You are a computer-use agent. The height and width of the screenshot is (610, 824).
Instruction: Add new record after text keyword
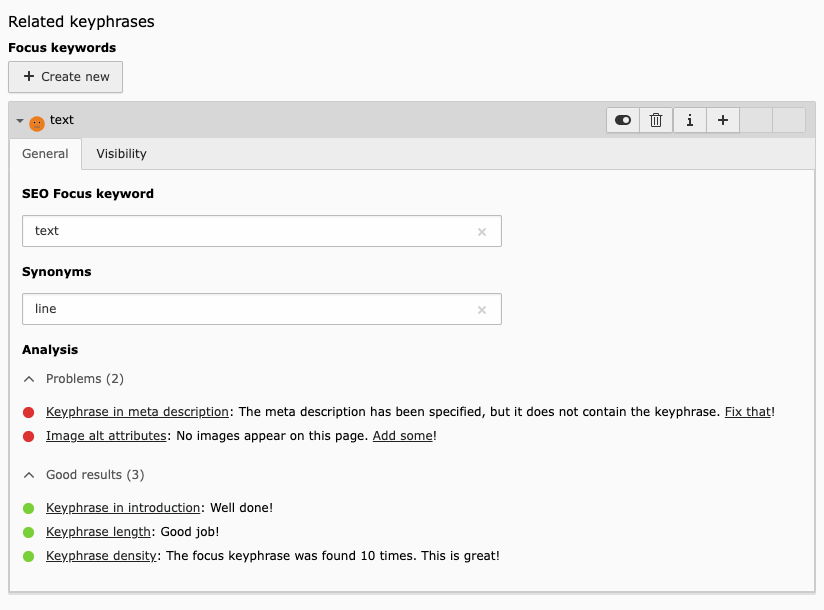(722, 120)
